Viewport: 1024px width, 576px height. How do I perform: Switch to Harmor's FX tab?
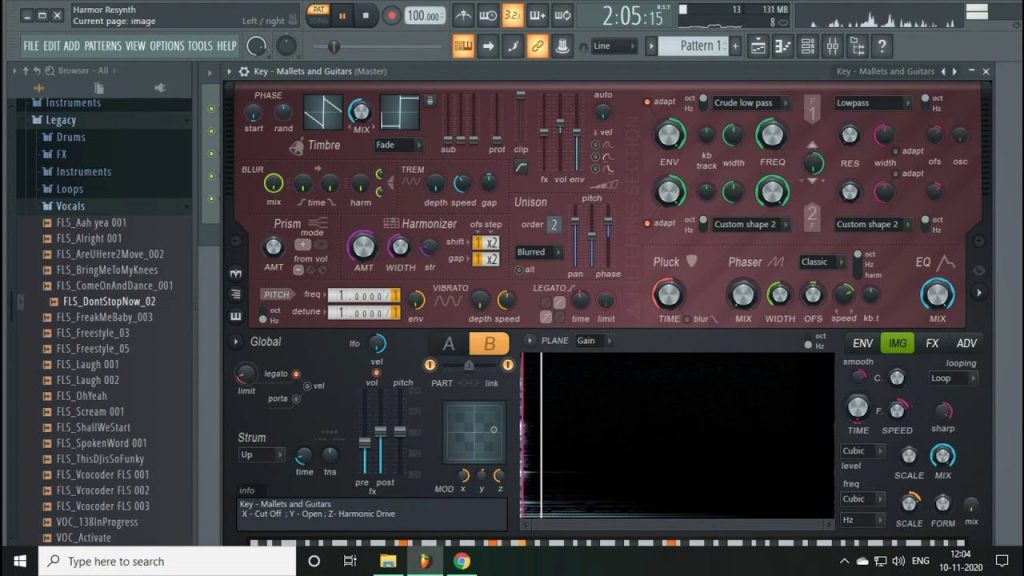[932, 343]
